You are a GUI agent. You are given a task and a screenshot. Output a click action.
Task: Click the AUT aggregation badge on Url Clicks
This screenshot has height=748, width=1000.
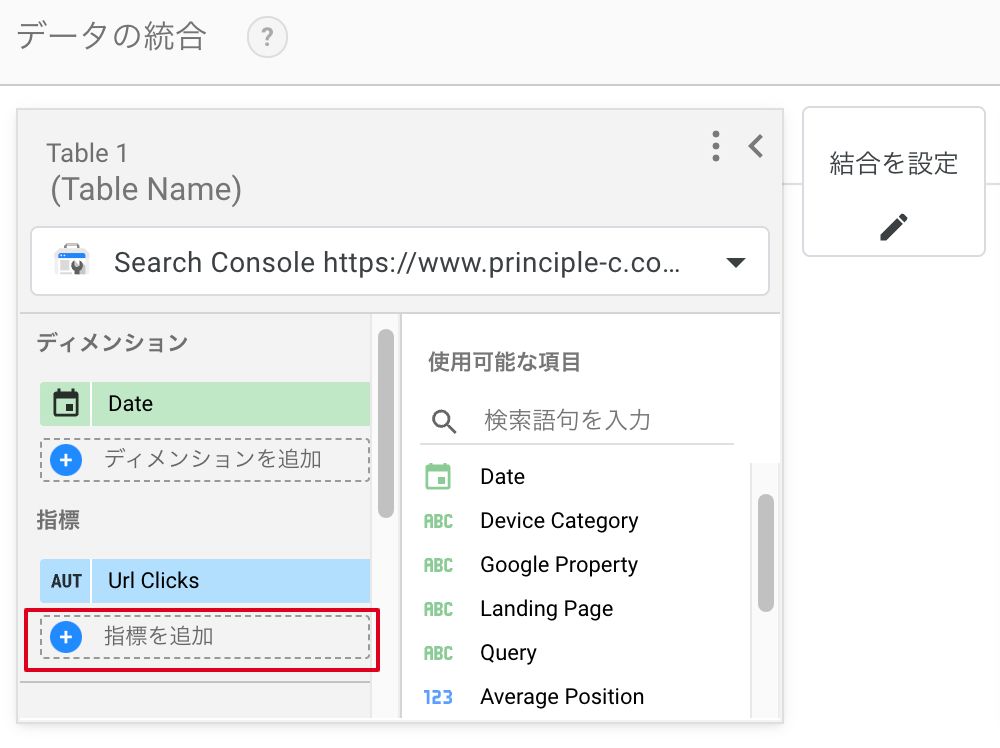click(x=66, y=581)
